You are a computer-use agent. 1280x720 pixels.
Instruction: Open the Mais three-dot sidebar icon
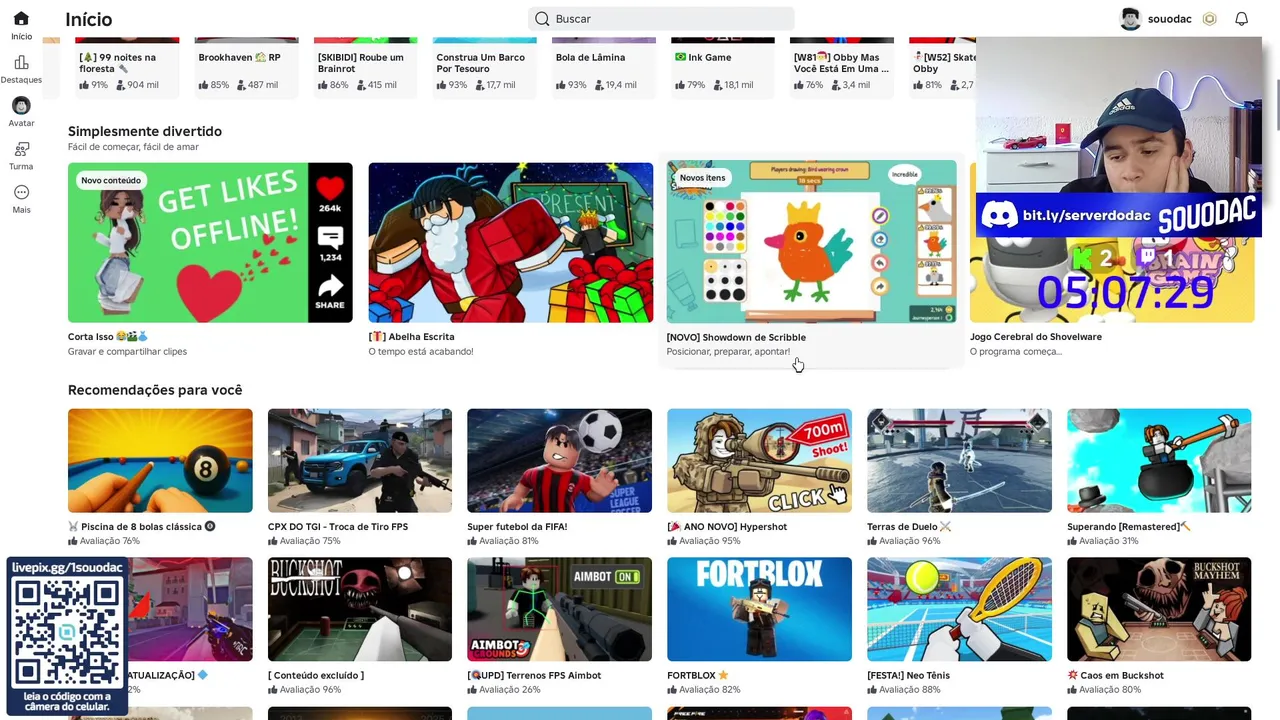[21, 193]
